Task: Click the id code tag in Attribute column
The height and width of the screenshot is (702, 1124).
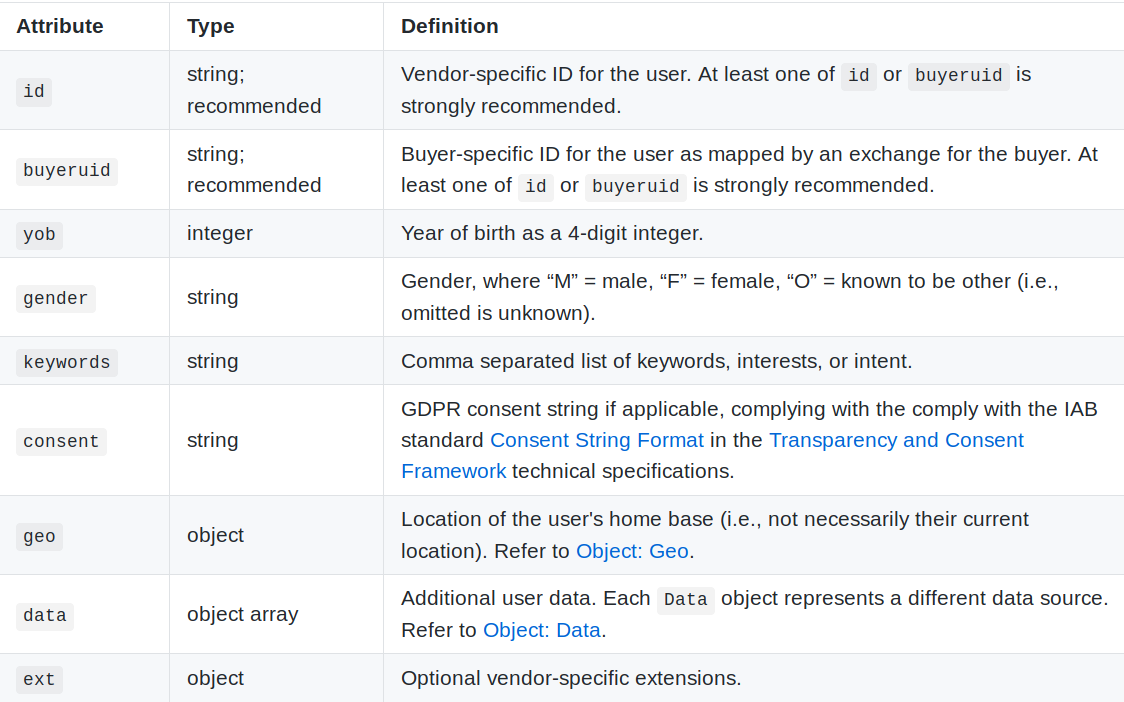Action: coord(34,91)
